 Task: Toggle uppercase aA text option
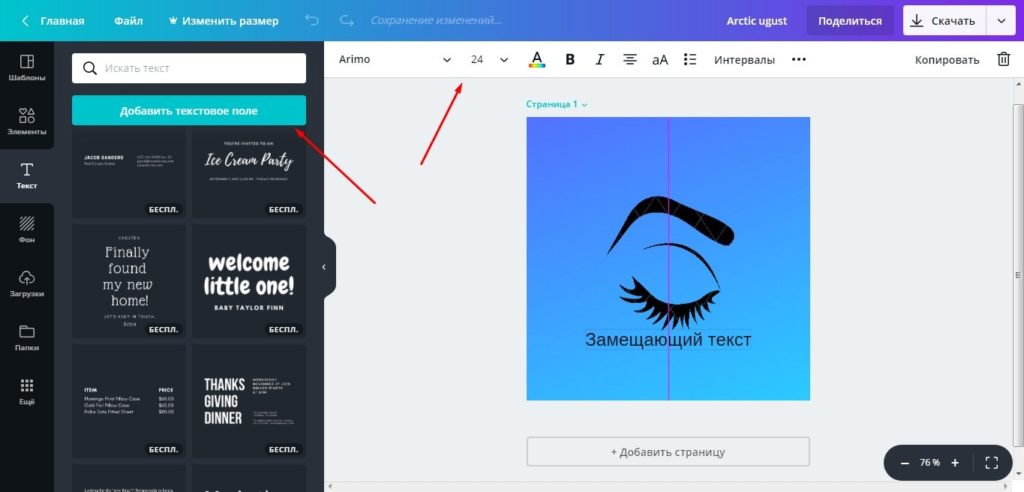(x=660, y=59)
